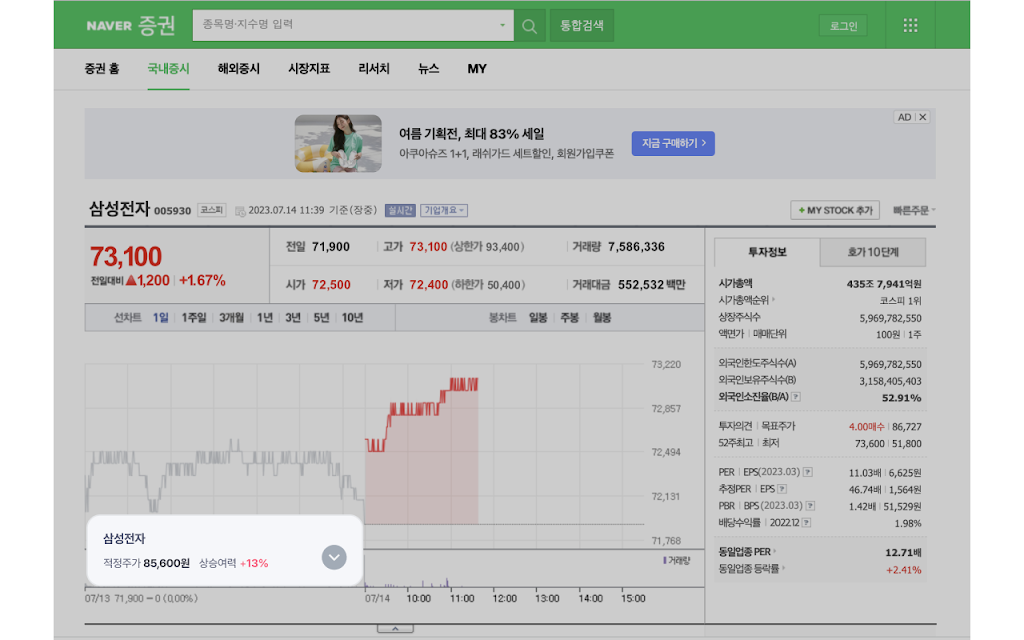This screenshot has width=1024, height=640.
Task: Click the help icon next to 배당수익률 2022.12
Action: pos(807,522)
